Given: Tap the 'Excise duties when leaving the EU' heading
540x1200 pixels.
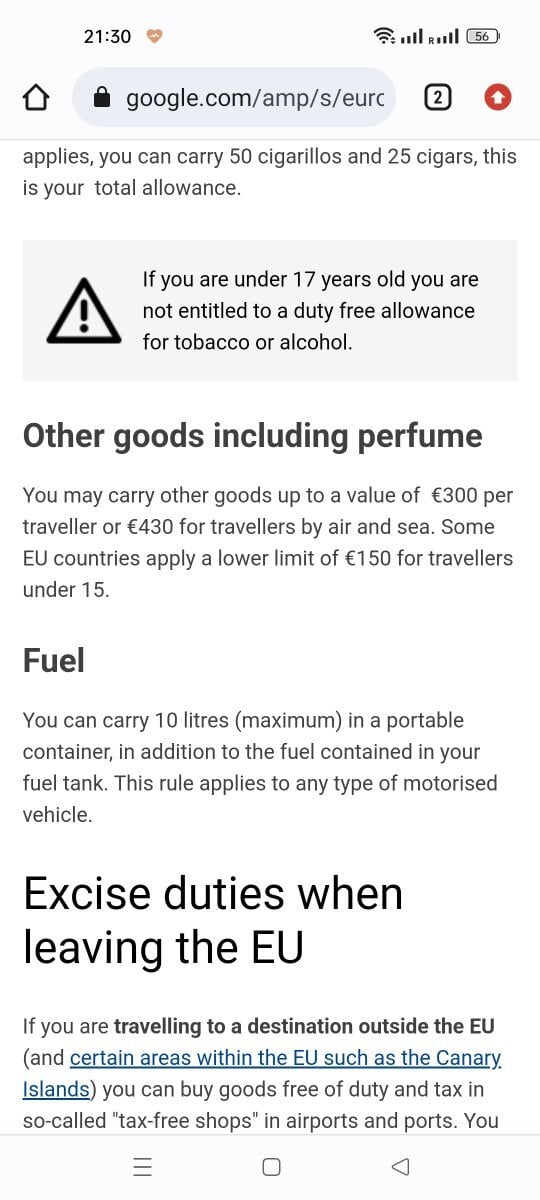Looking at the screenshot, I should pyautogui.click(x=213, y=919).
